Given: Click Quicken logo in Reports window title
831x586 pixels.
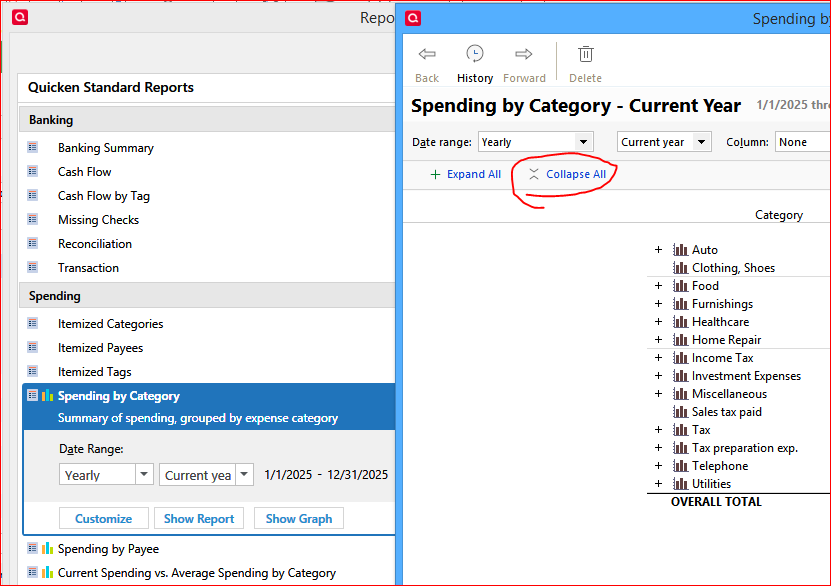Looking at the screenshot, I should [x=20, y=17].
